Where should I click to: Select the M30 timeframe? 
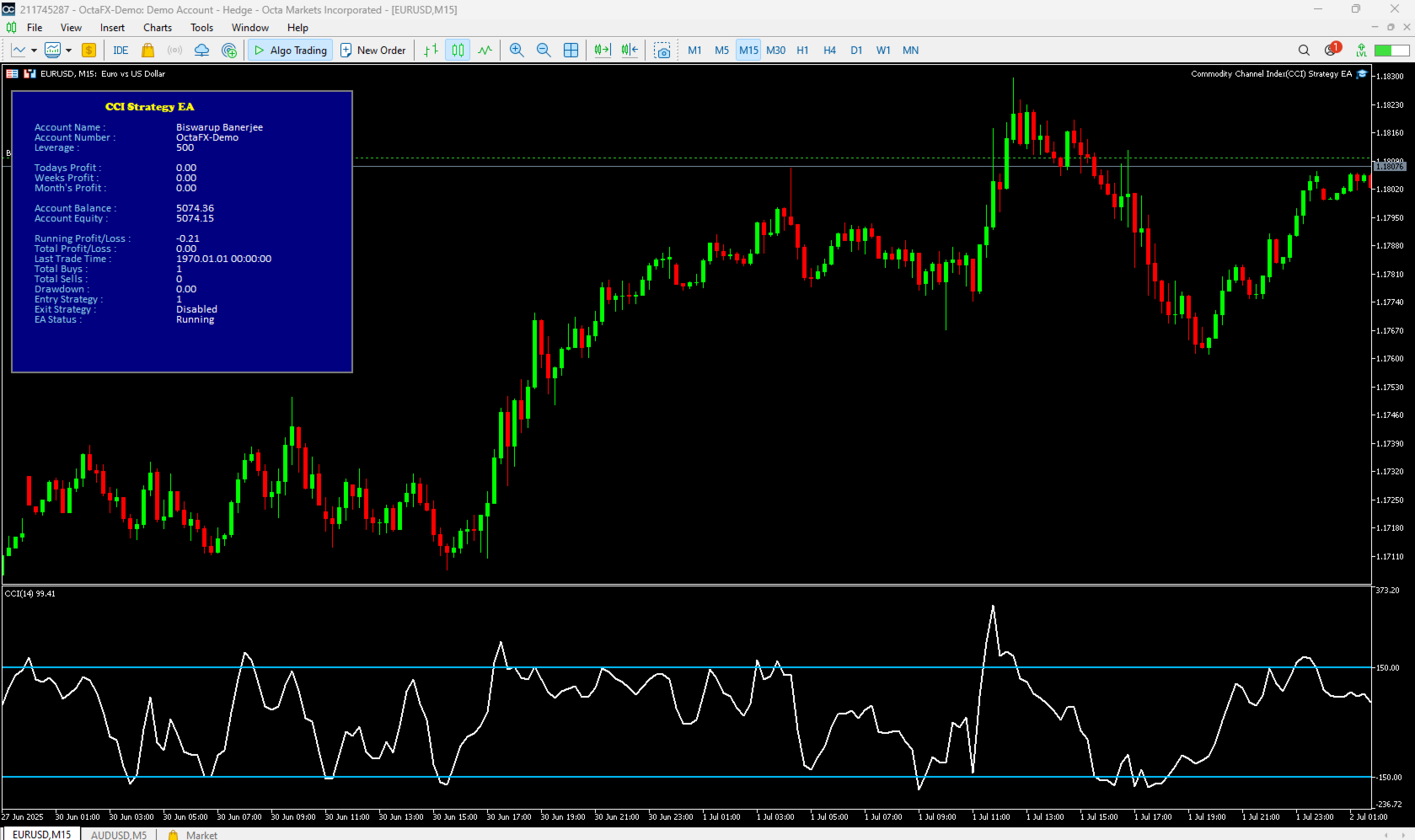click(x=775, y=50)
